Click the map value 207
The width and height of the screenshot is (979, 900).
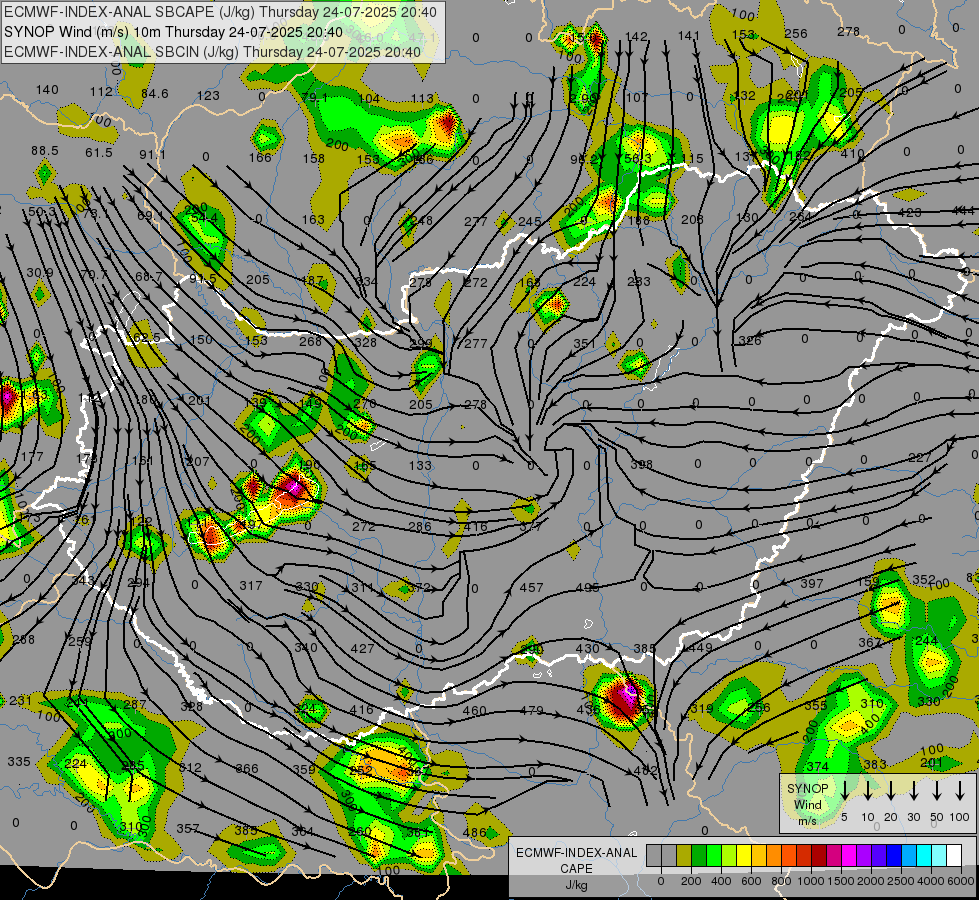click(x=197, y=462)
